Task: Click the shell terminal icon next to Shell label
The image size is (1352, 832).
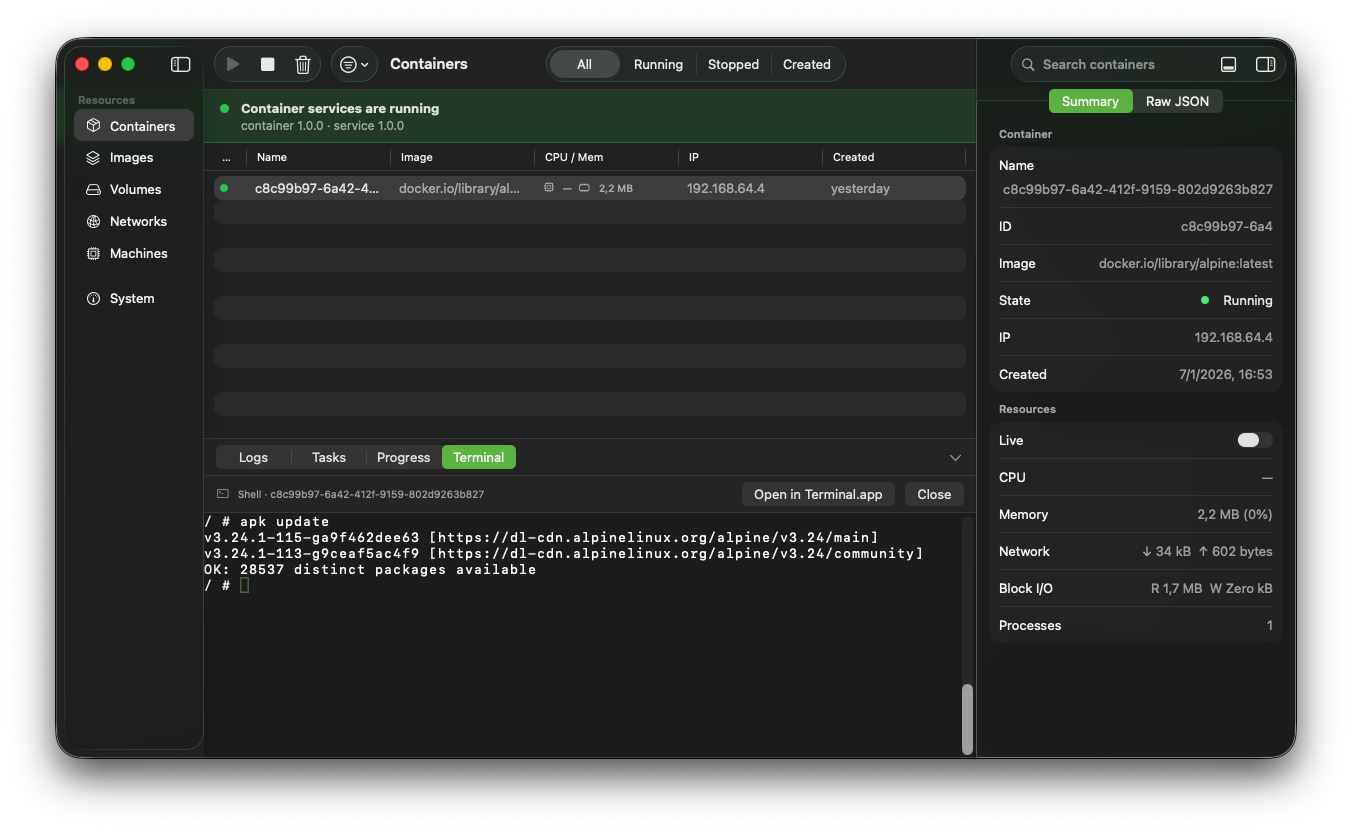Action: (x=223, y=494)
